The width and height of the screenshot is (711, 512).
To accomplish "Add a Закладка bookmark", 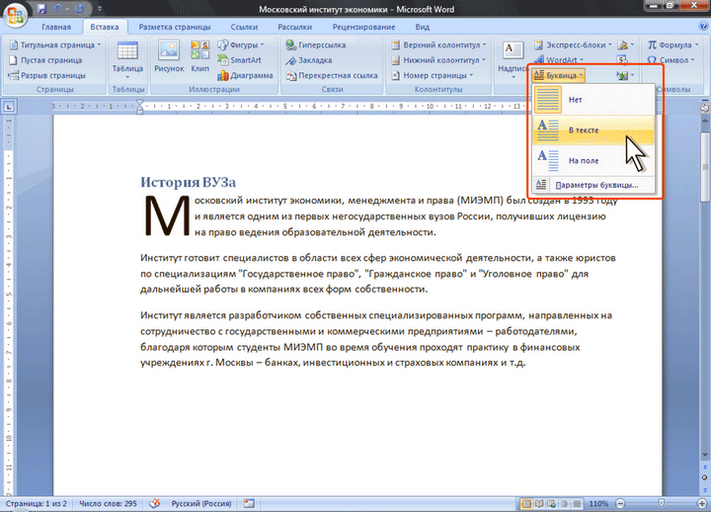I will coord(309,60).
